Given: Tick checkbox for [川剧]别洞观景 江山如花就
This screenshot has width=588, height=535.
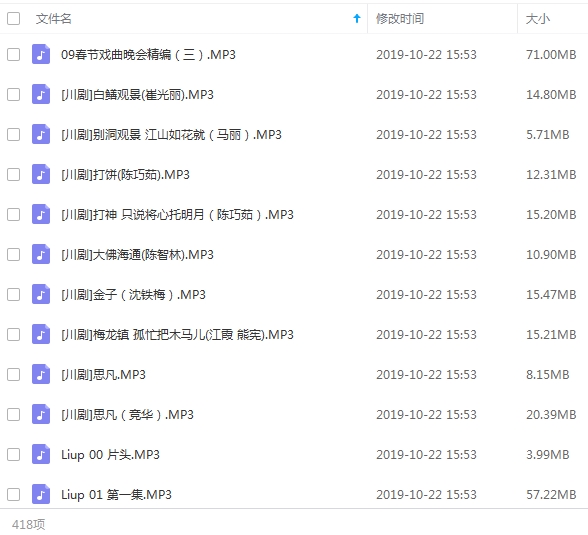Looking at the screenshot, I should tap(14, 135).
